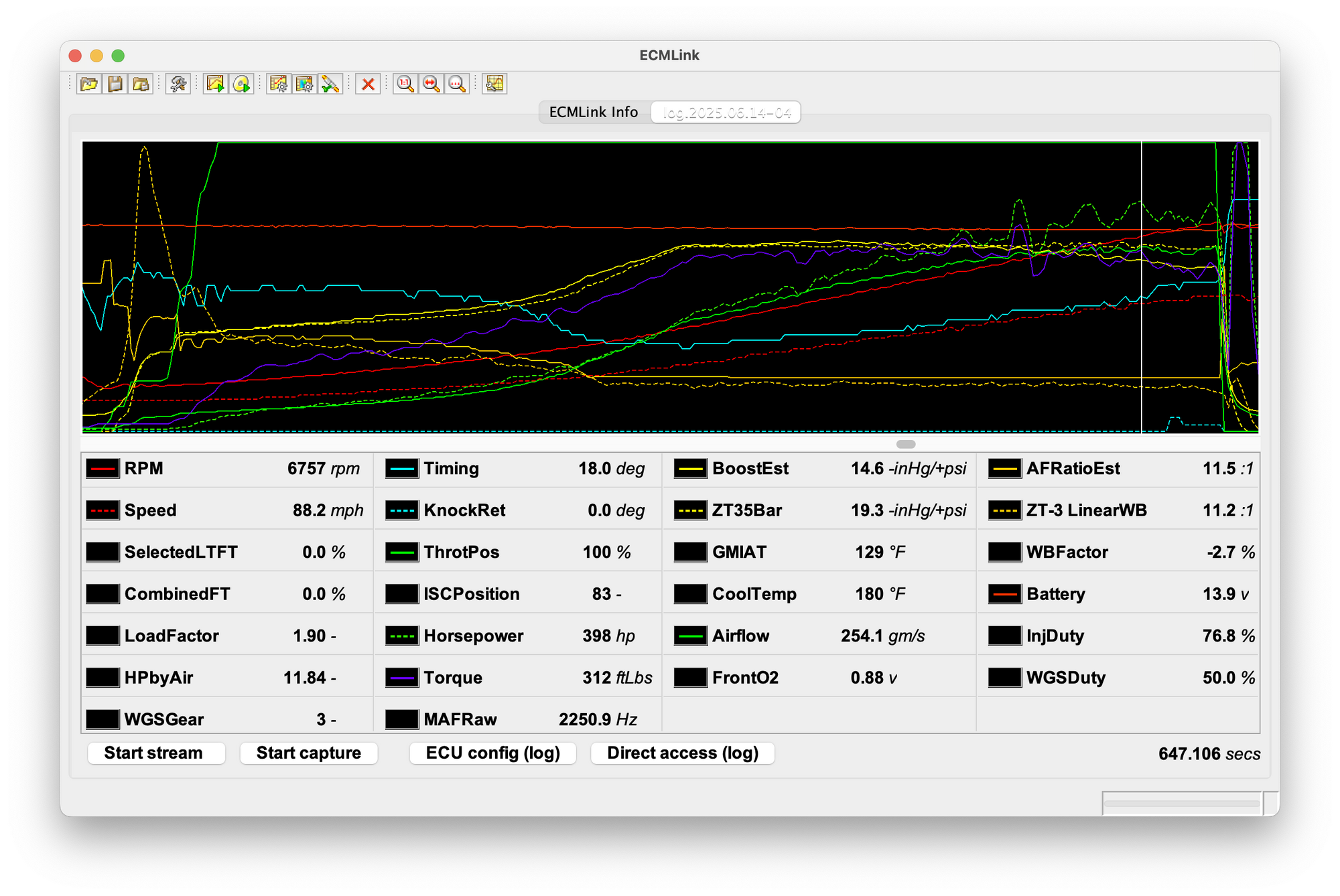Click the 647.106 secs time readout
This screenshot has width=1340, height=896.
click(1209, 754)
